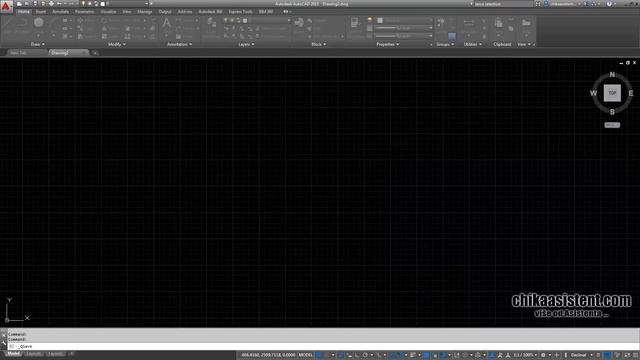Viewport: 640px width, 360px height.
Task: Click the Clean Screen icon in status bar
Action: click(x=627, y=355)
